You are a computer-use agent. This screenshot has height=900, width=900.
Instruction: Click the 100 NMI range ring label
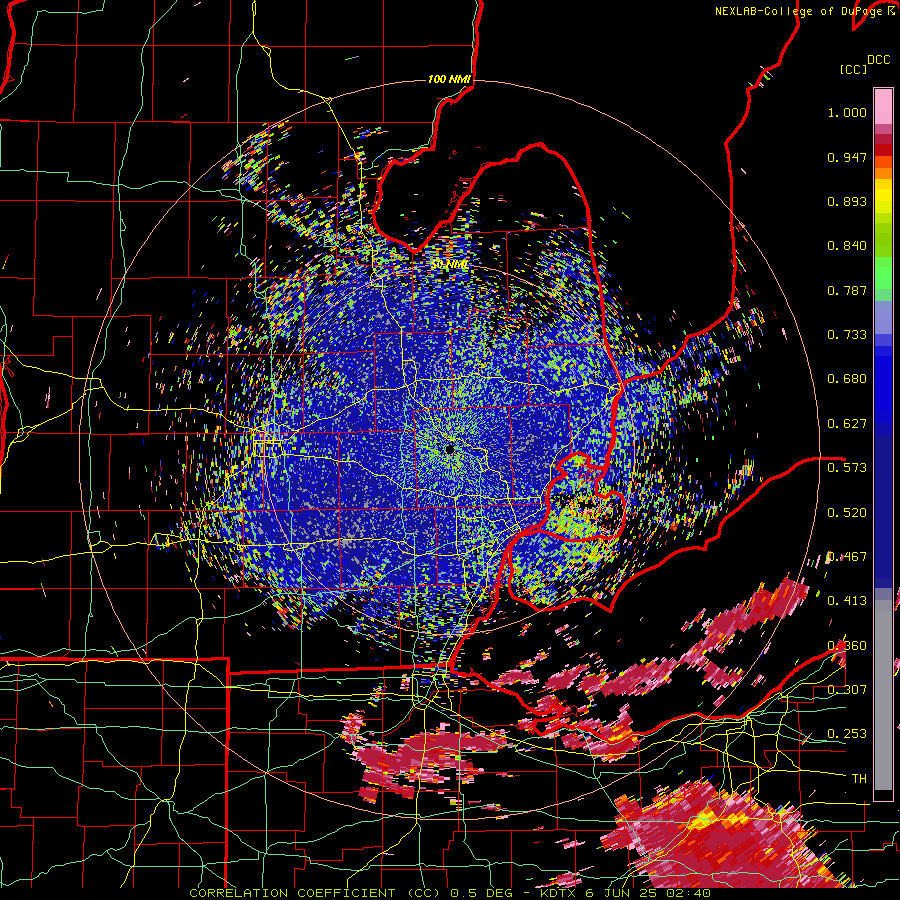pos(449,79)
